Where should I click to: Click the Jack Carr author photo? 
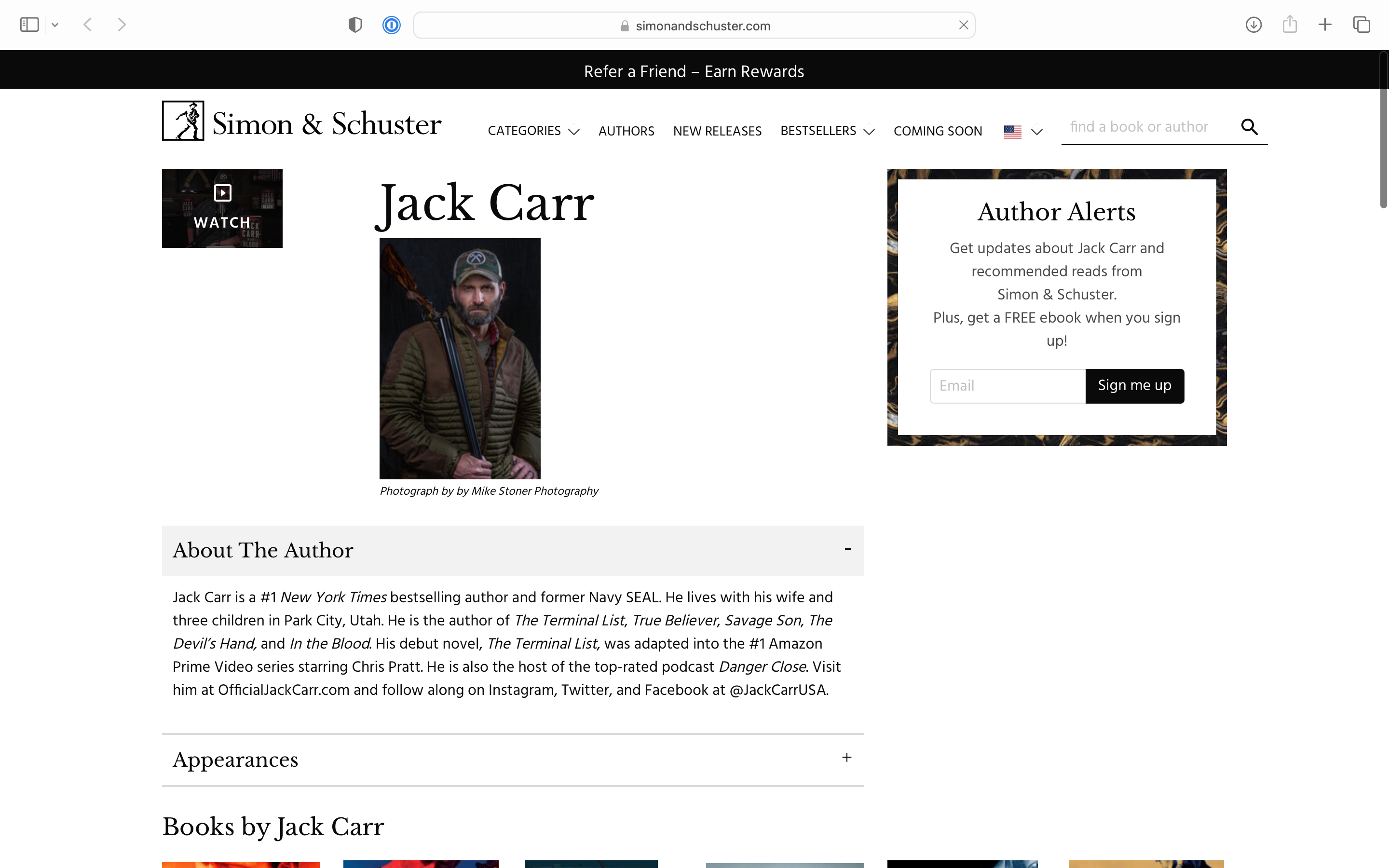(x=460, y=359)
